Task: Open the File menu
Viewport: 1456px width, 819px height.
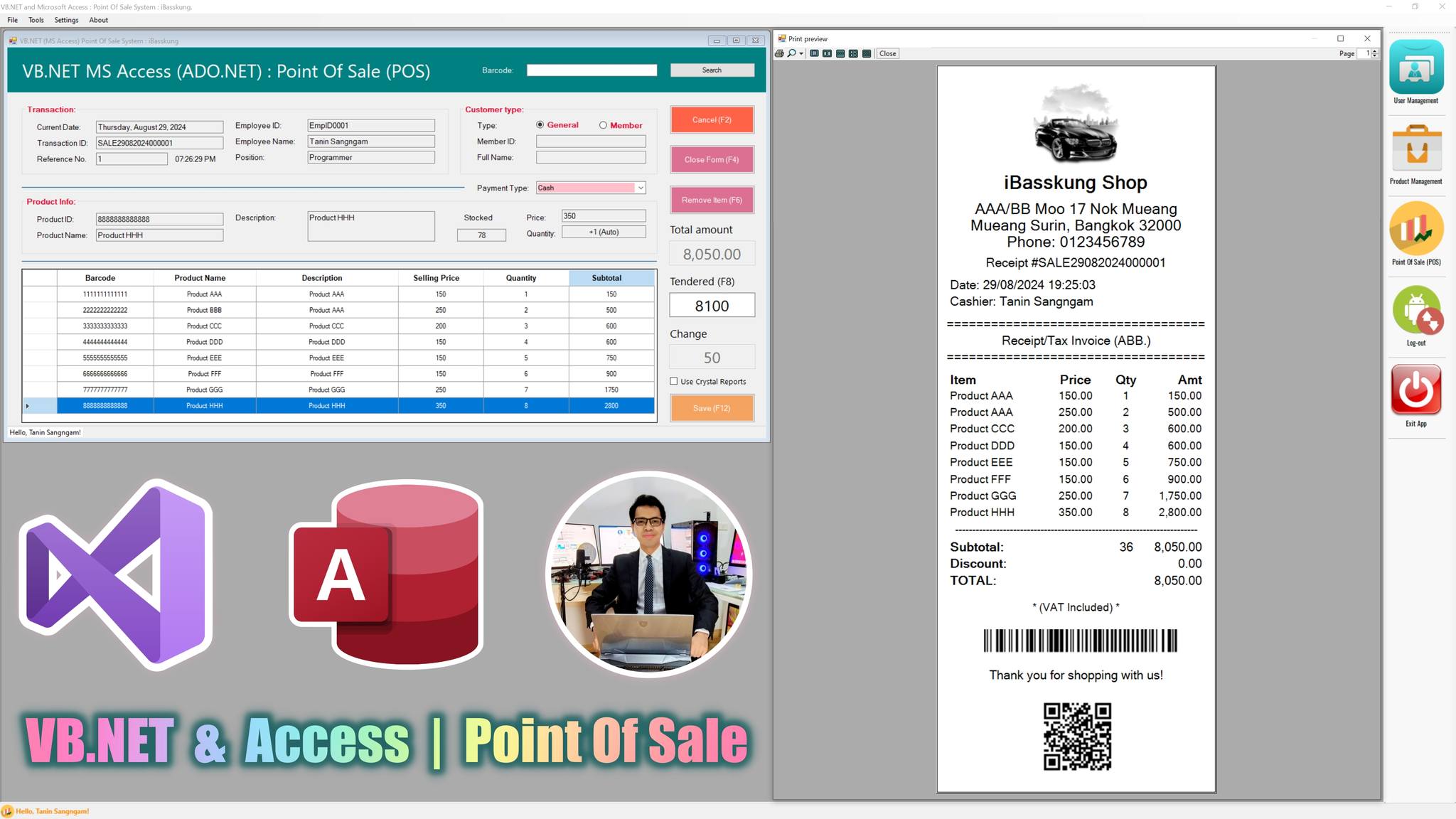Action: point(13,20)
